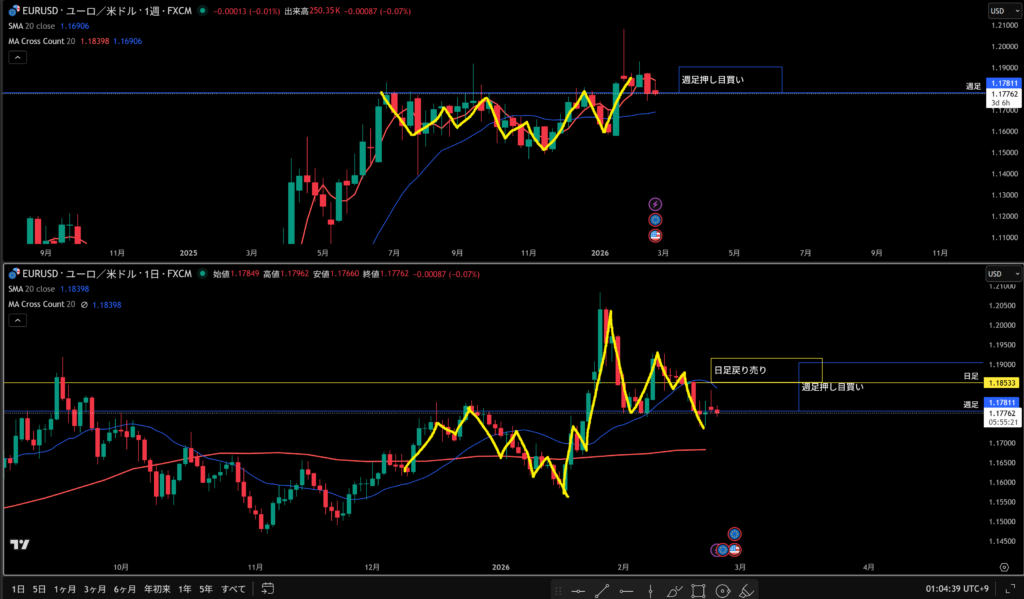Select the rectangle shape tool
The height and width of the screenshot is (599, 1024).
[699, 590]
